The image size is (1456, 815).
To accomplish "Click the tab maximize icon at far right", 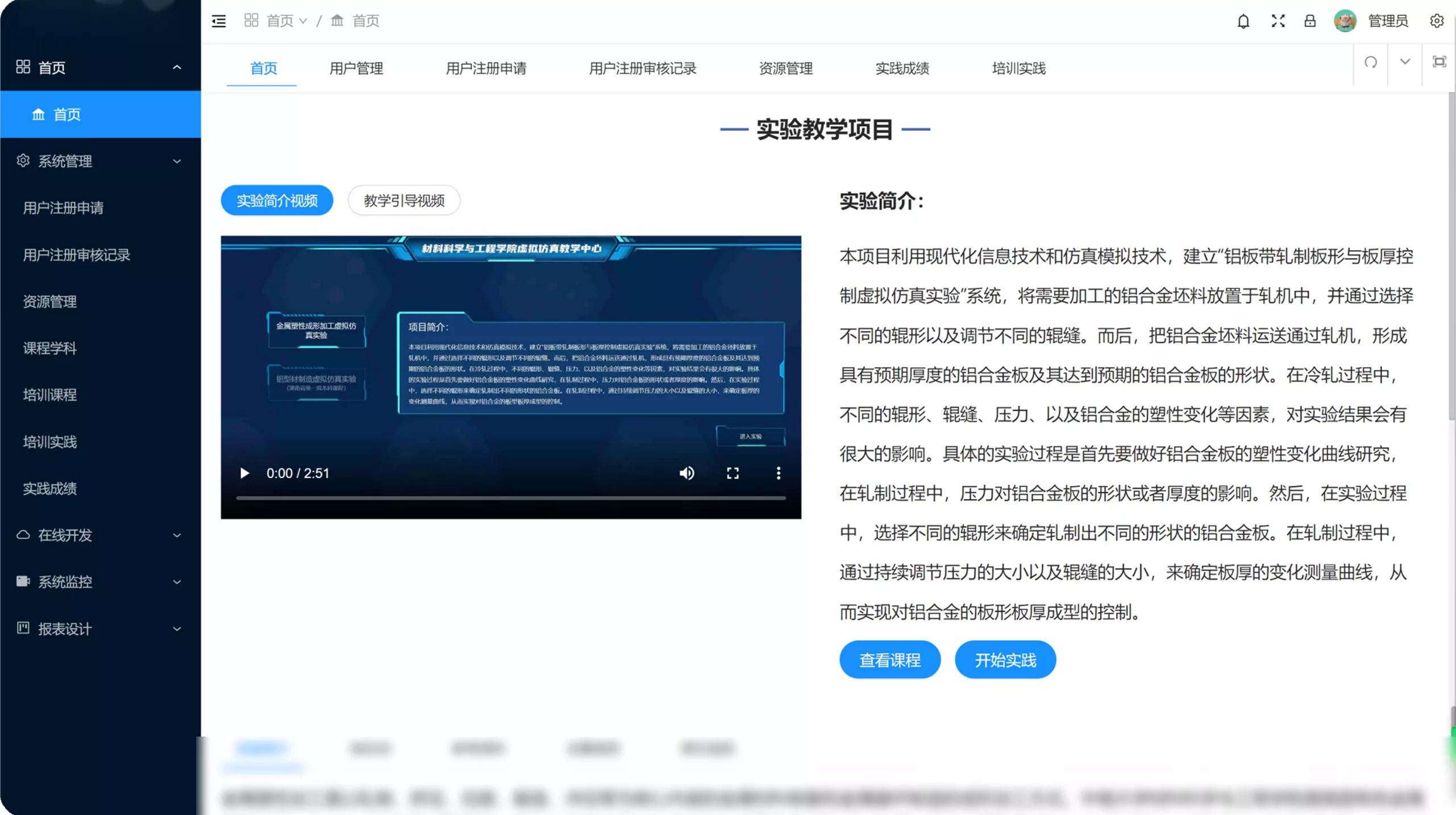I will tap(1439, 62).
